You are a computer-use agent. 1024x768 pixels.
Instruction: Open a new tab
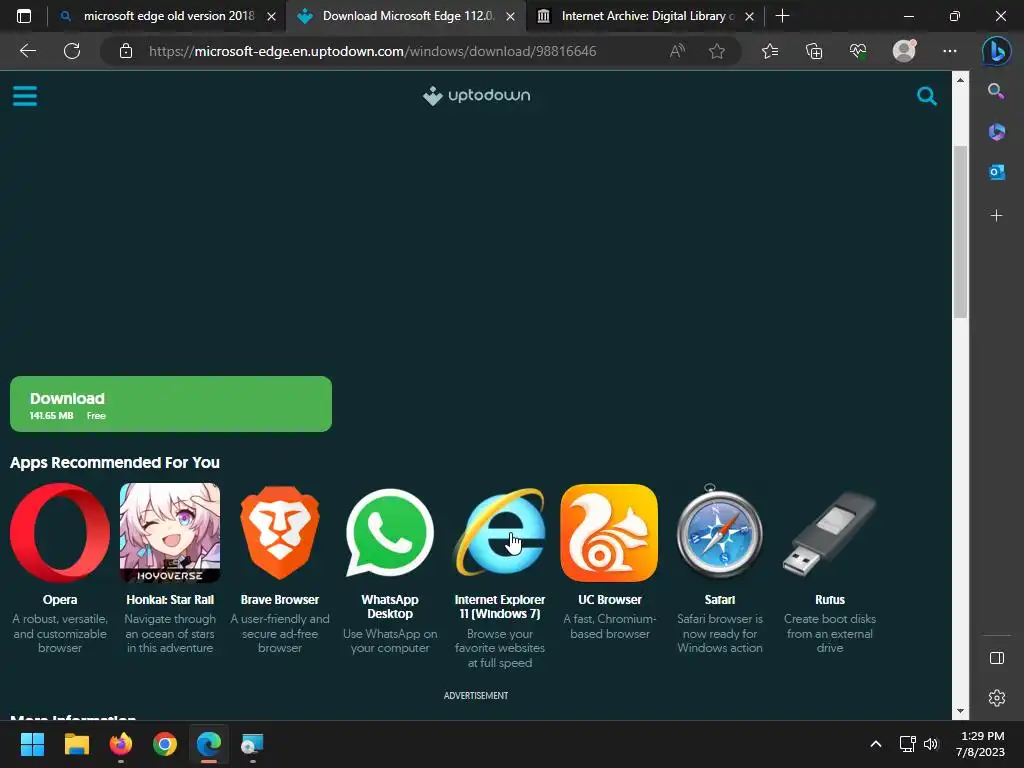(782, 16)
